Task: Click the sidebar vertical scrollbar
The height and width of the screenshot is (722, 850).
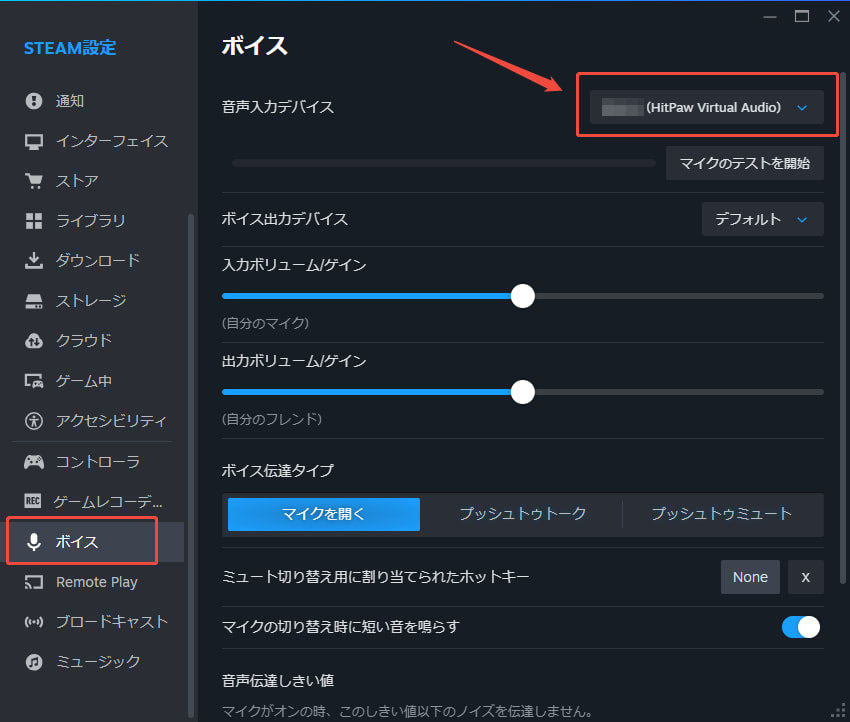Action: (x=190, y=466)
